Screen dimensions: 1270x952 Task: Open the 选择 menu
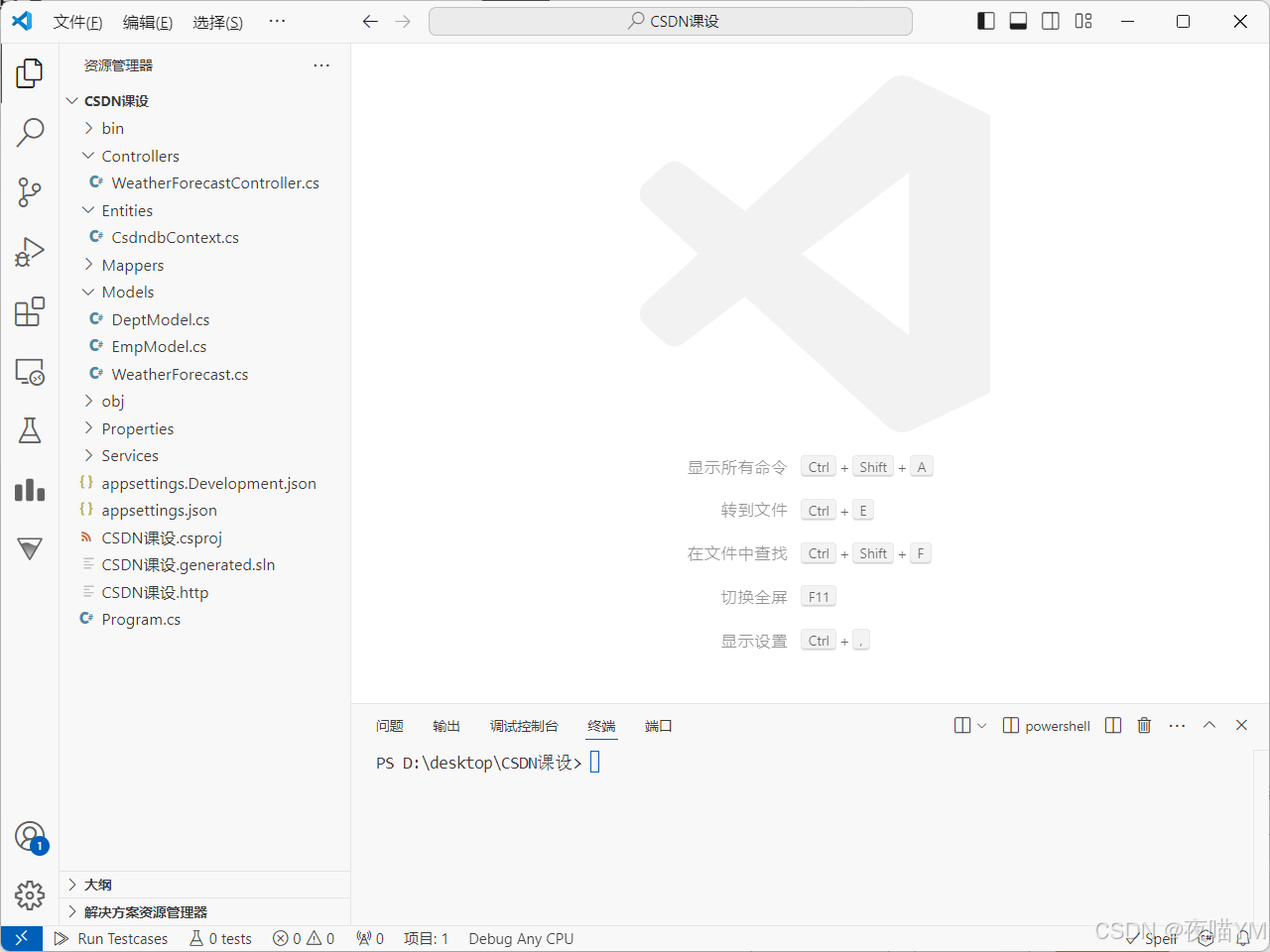click(217, 22)
